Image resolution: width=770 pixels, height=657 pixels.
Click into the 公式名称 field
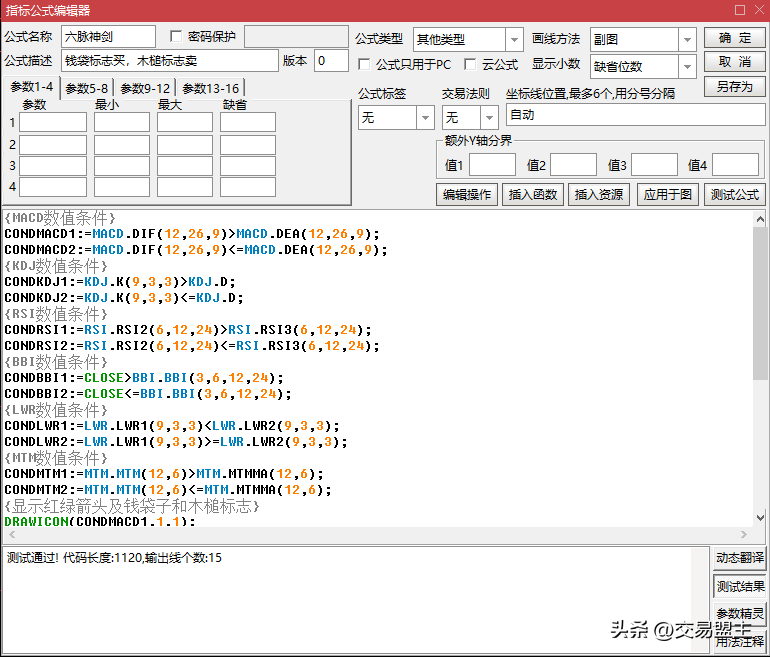(109, 36)
